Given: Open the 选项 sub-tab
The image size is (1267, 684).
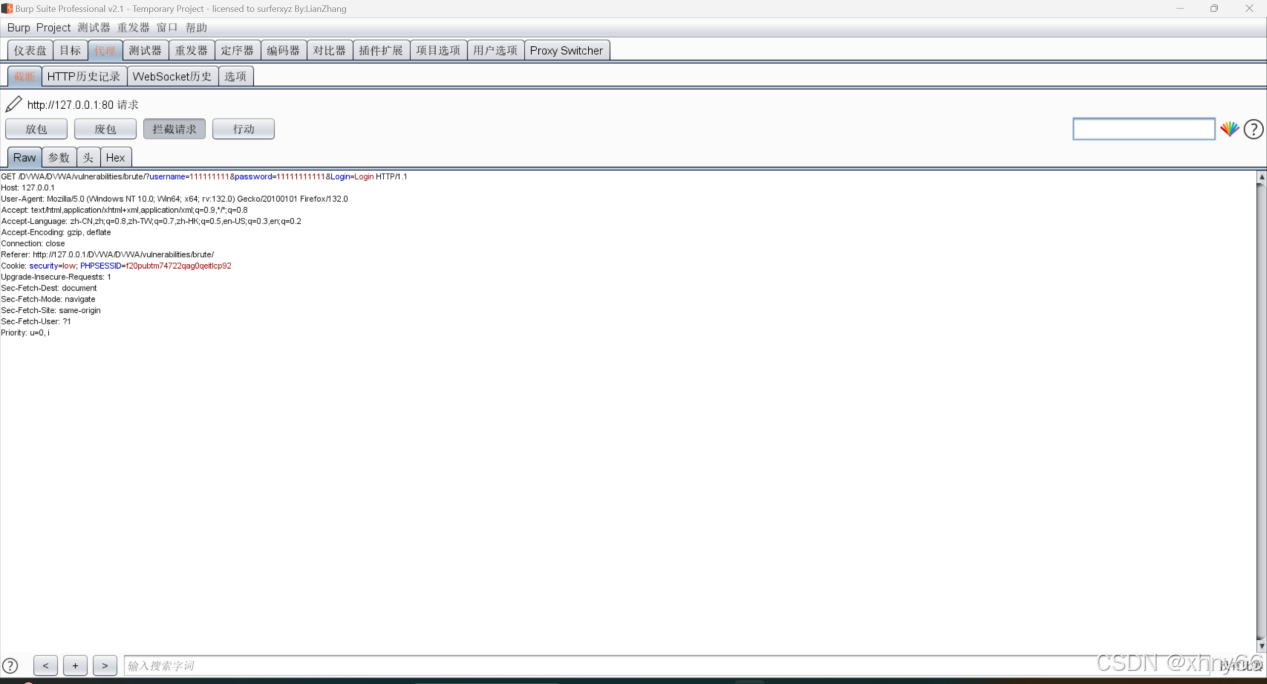Looking at the screenshot, I should point(235,76).
